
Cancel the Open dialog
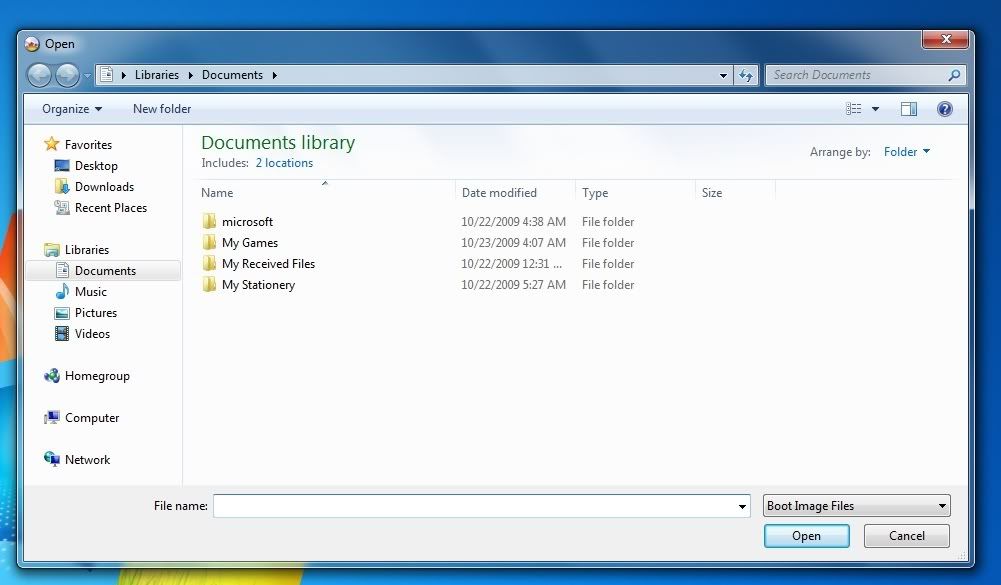(x=907, y=536)
